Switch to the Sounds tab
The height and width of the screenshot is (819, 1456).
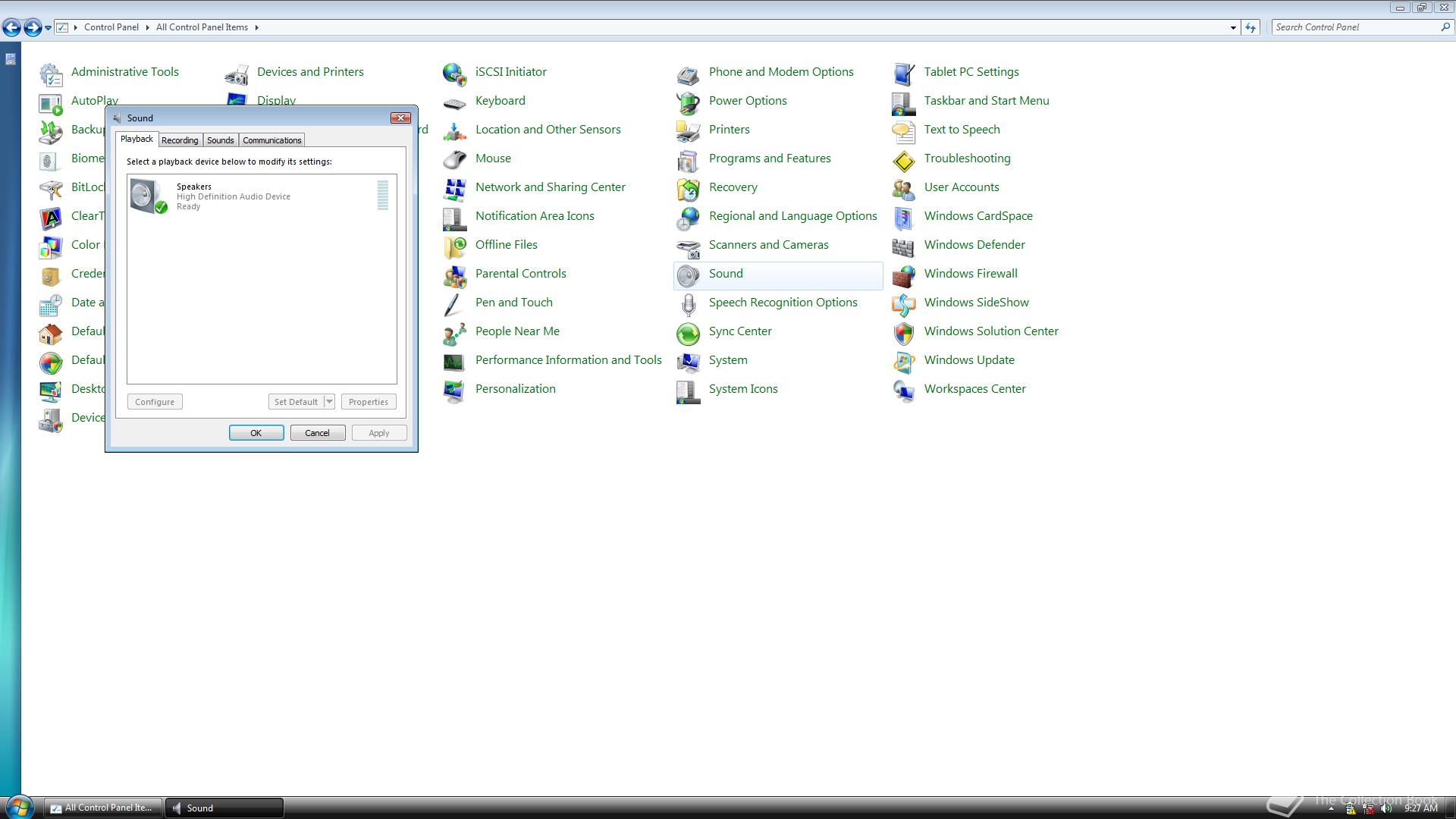click(221, 140)
